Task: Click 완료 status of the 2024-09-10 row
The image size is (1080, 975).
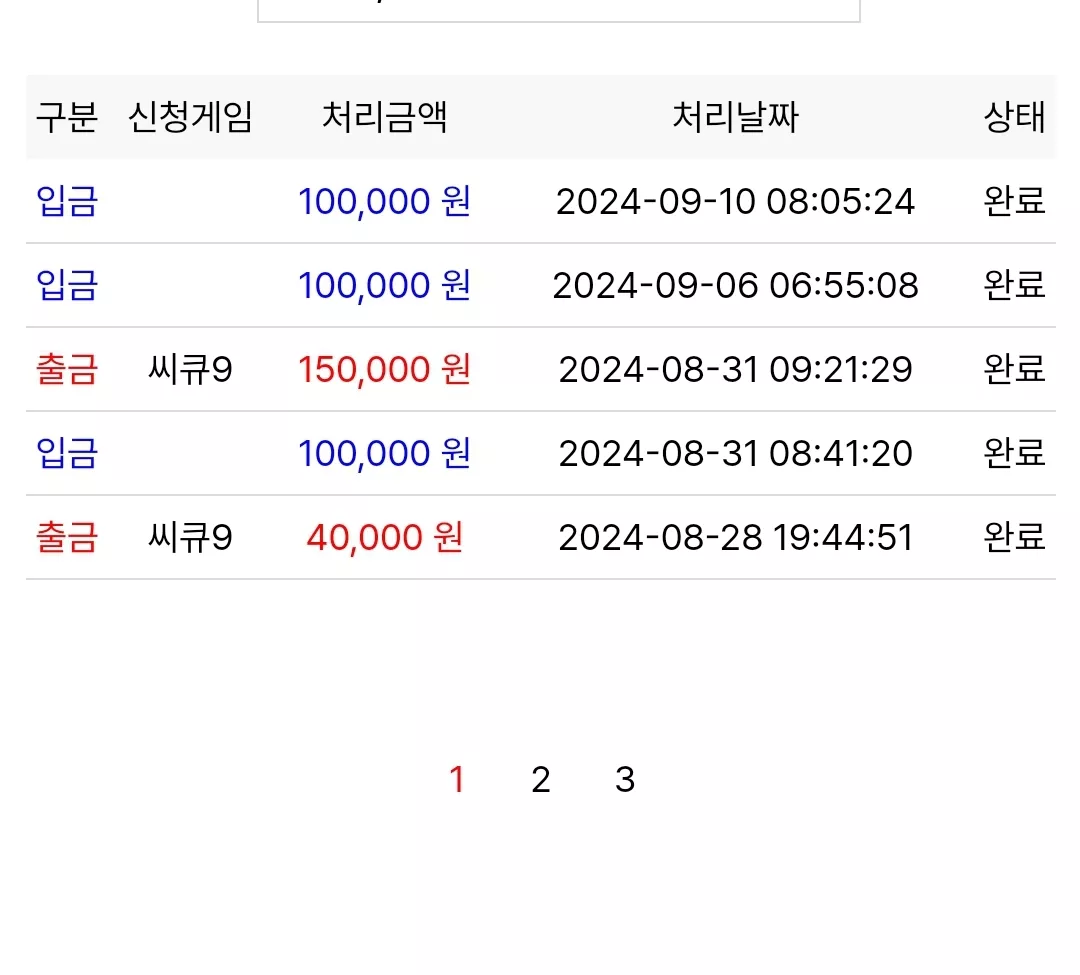Action: tap(1015, 201)
